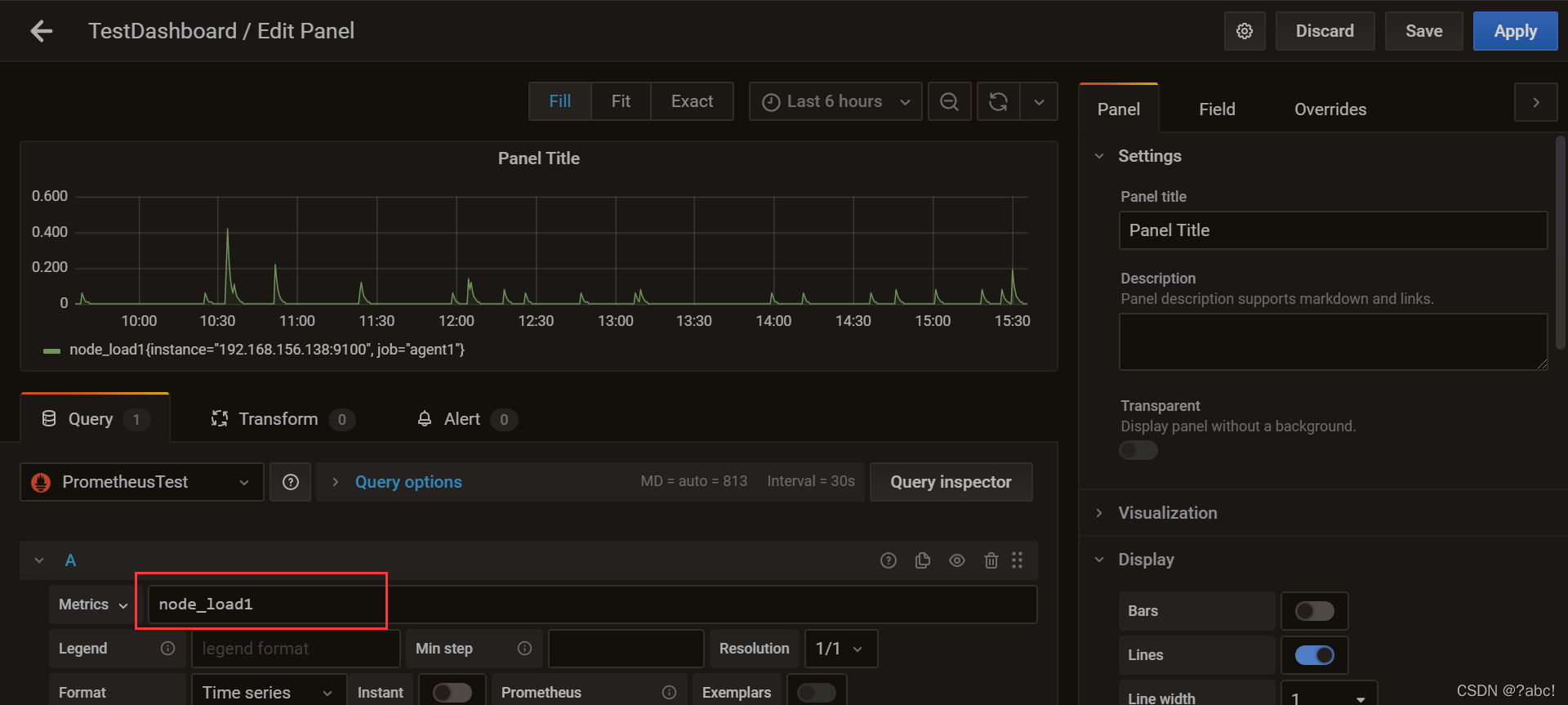Open the data source help icon
Viewport: 1568px width, 705px height.
291,482
